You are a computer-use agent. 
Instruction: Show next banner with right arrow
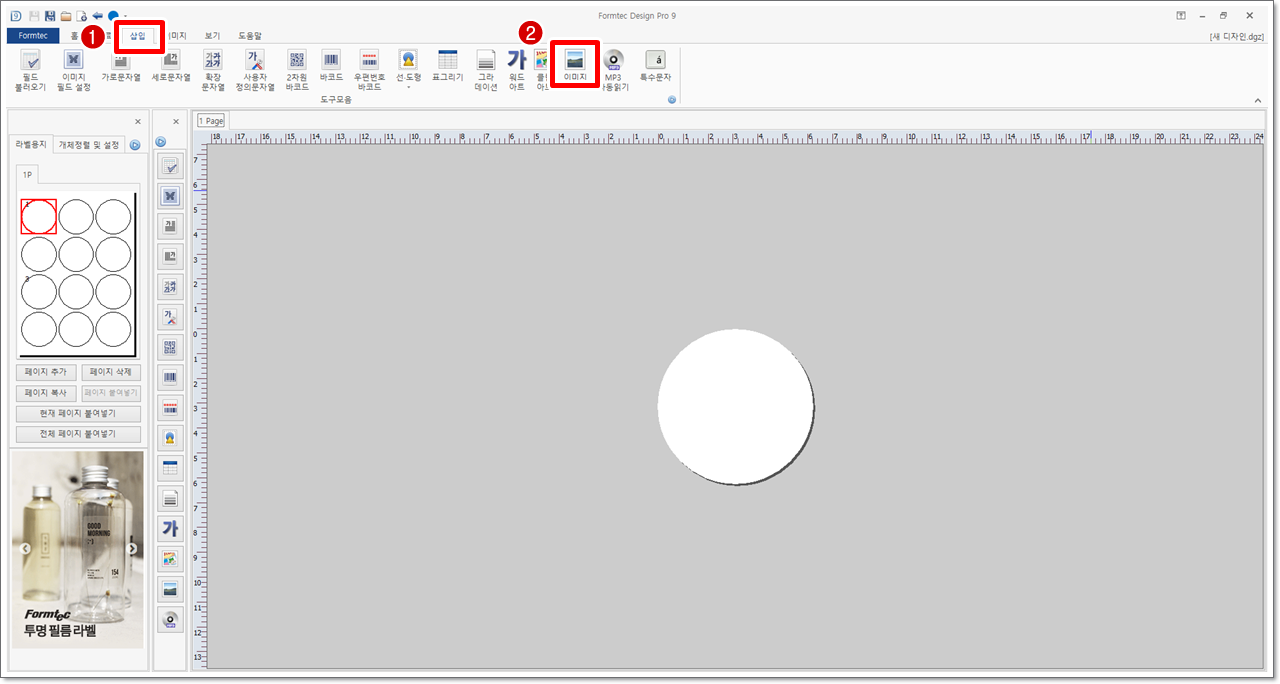132,549
